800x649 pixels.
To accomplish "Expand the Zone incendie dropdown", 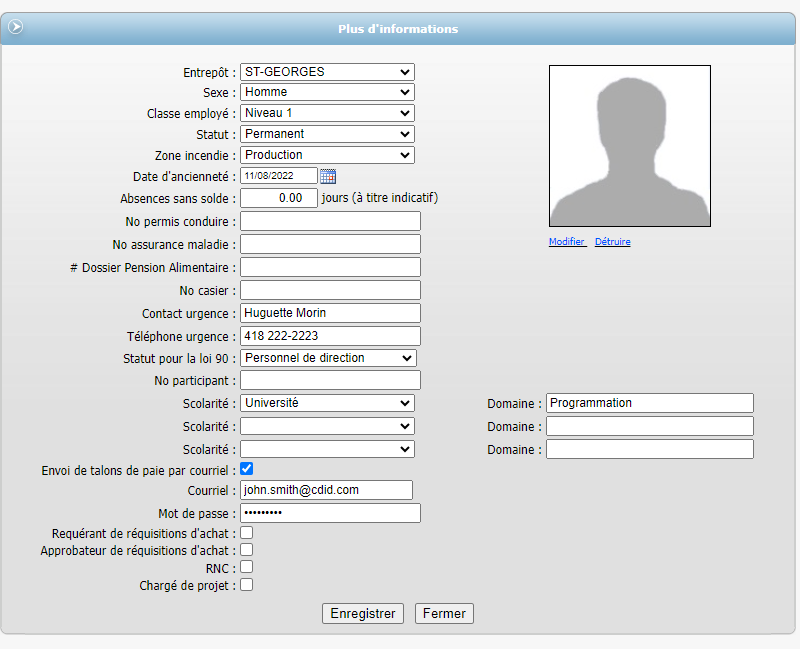I will tap(328, 155).
